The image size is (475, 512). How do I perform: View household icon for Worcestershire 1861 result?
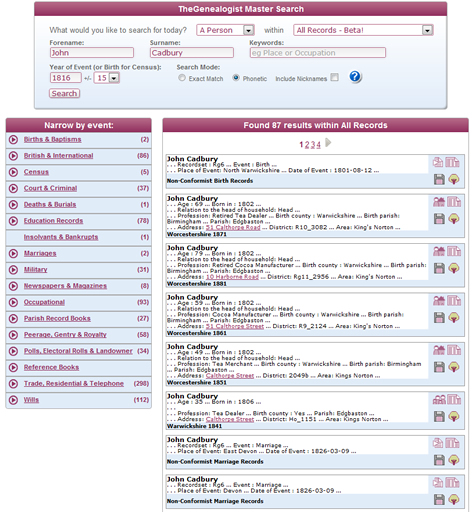[x=439, y=300]
